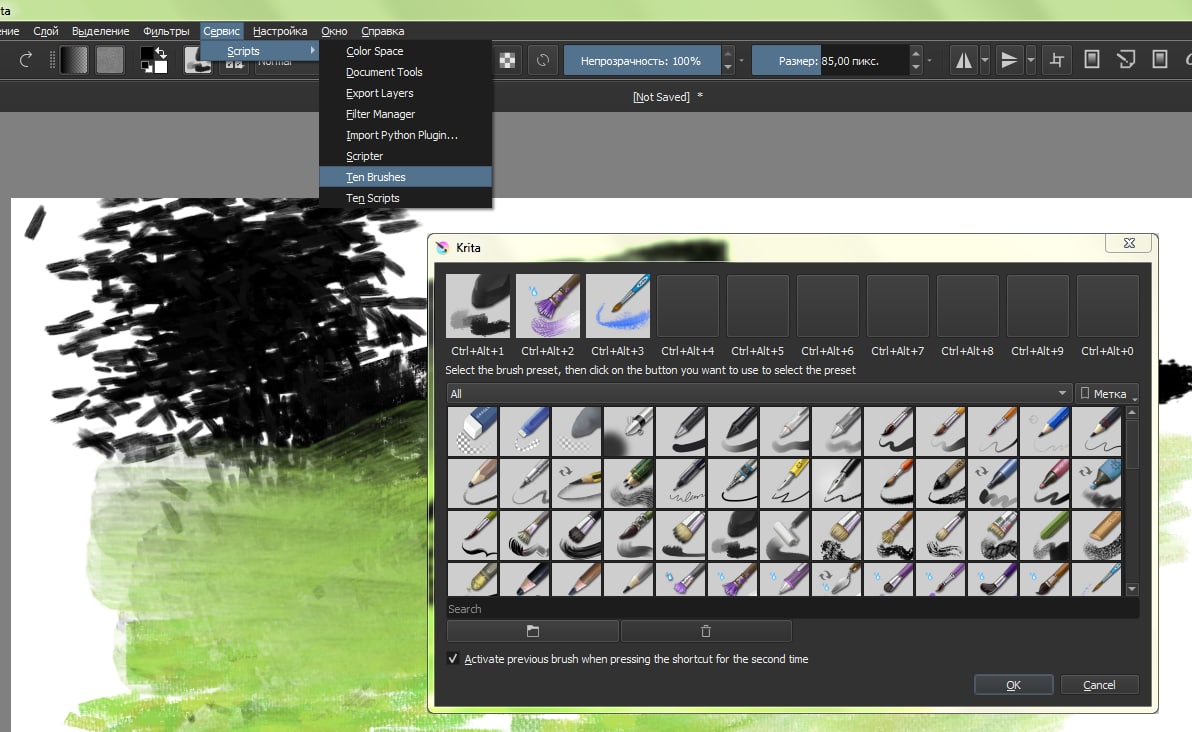Select Ten Brushes menu entry
Viewport: 1192px width, 732px height.
(405, 177)
